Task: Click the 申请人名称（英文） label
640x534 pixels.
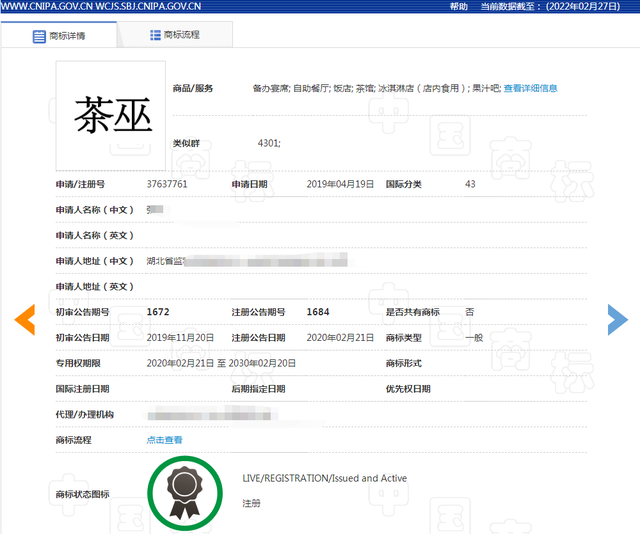Action: click(95, 236)
